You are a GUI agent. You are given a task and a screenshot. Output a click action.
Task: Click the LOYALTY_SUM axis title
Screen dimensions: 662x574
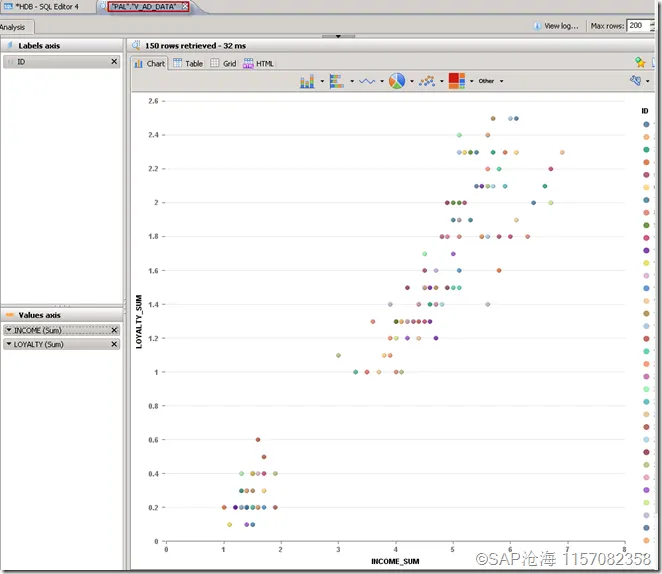point(138,322)
